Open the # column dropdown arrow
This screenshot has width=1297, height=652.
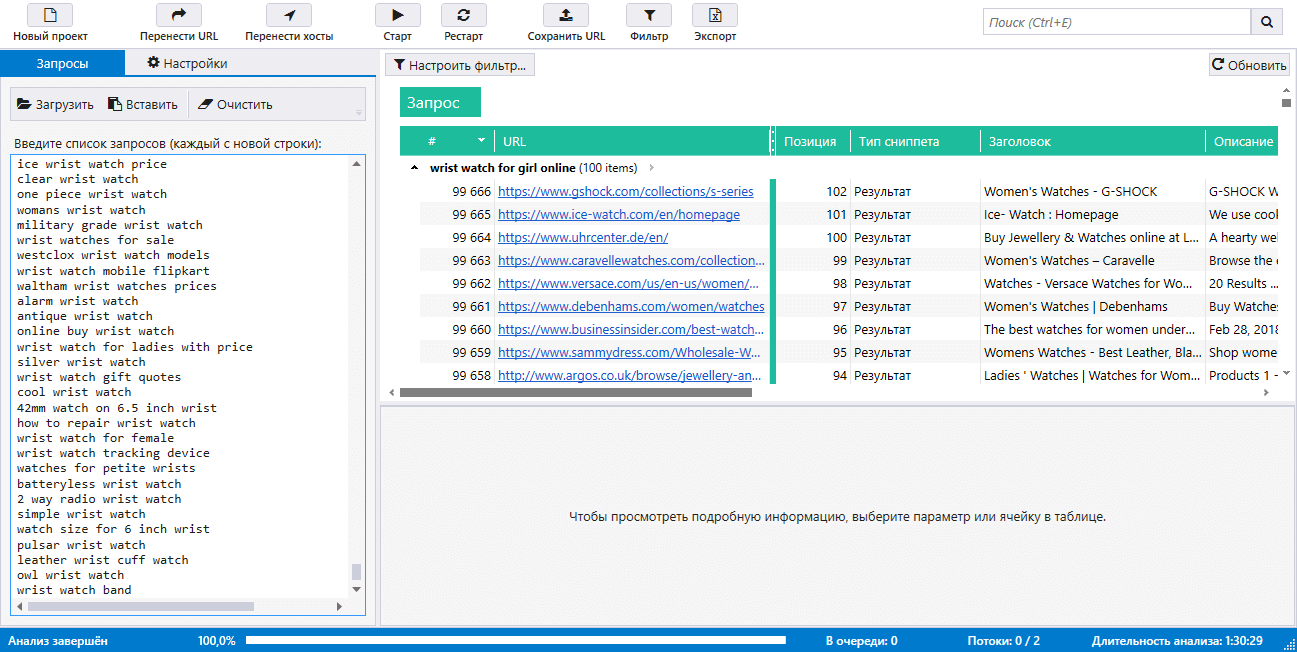click(x=481, y=141)
